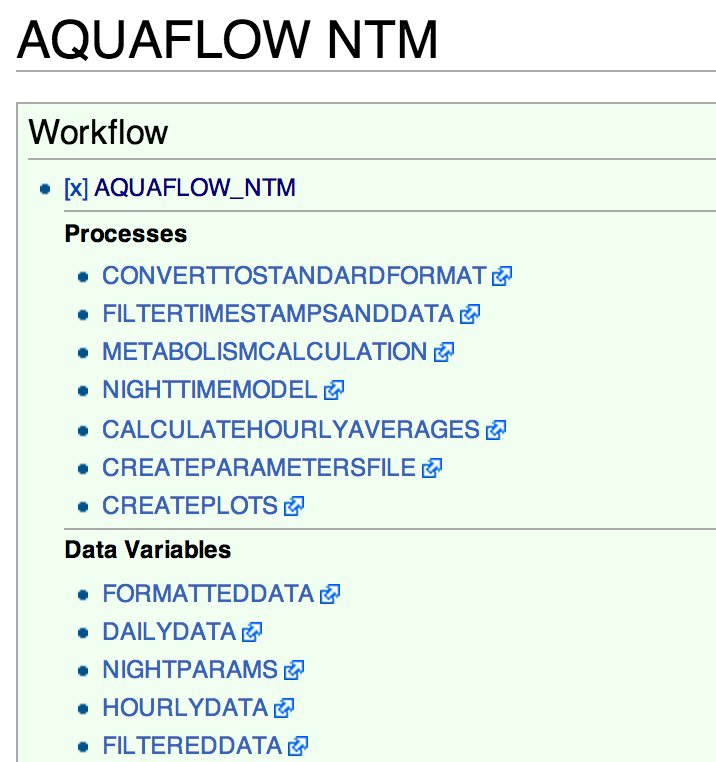Click external link icon beside HOURLYDATA

point(284,709)
